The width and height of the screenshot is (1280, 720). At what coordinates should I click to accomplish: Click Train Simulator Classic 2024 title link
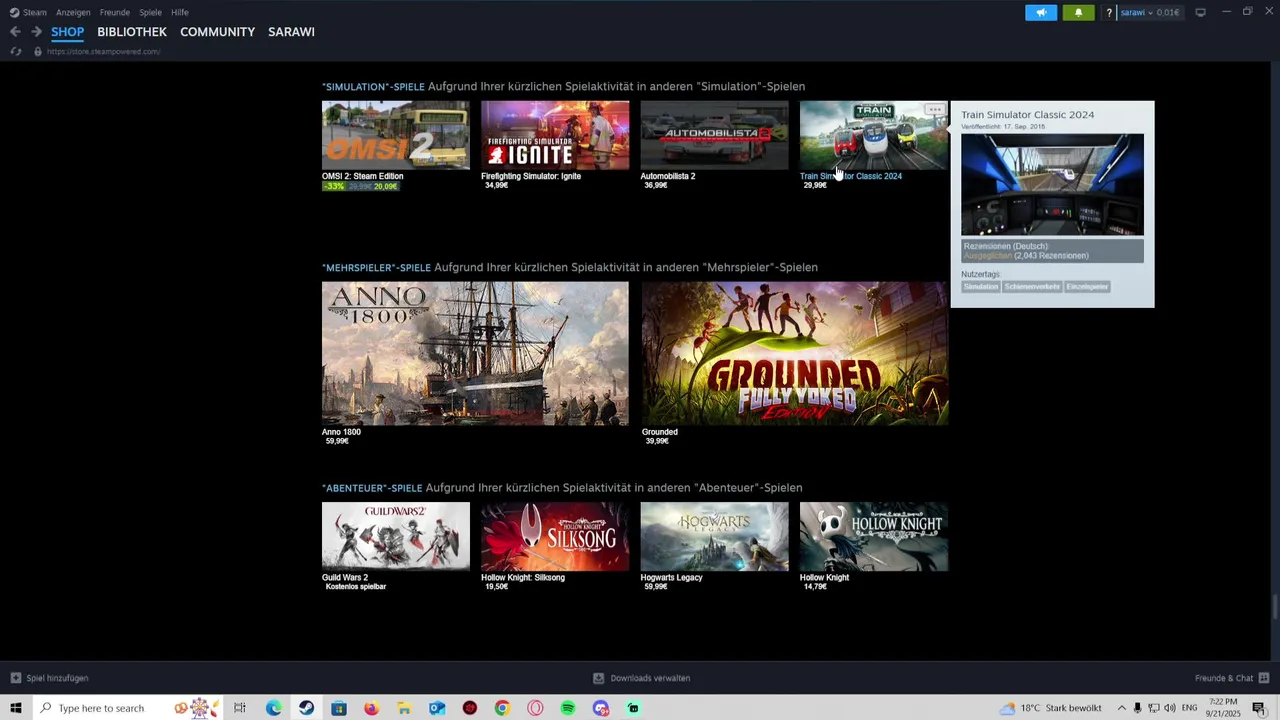[x=851, y=176]
